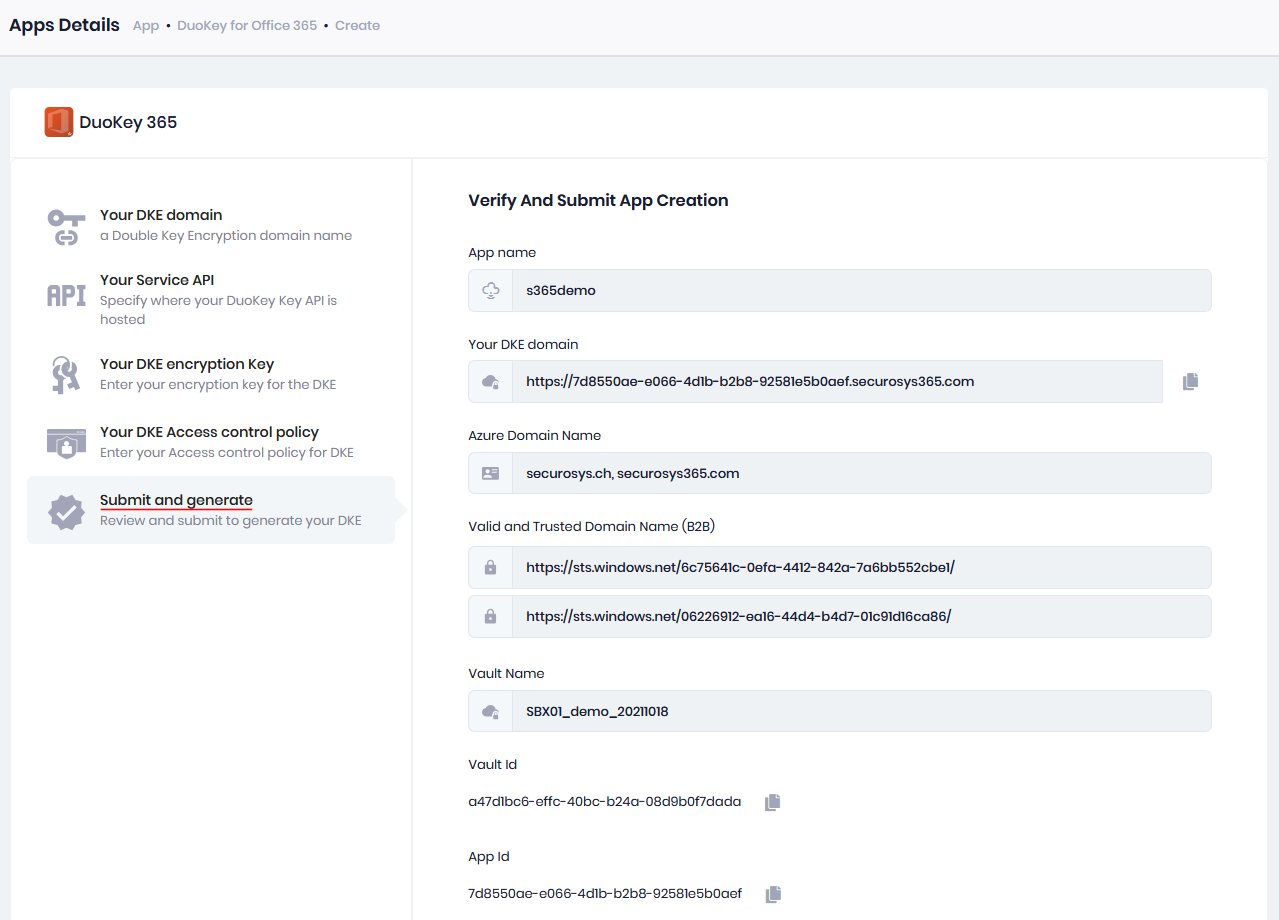Copy the DKE domain URL with the copy icon
This screenshot has height=920, width=1279.
pyautogui.click(x=1190, y=382)
